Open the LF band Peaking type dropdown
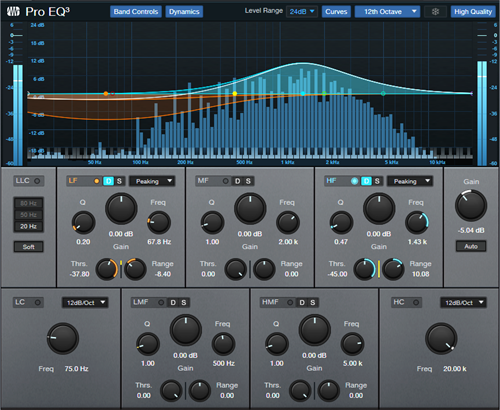 (x=152, y=181)
